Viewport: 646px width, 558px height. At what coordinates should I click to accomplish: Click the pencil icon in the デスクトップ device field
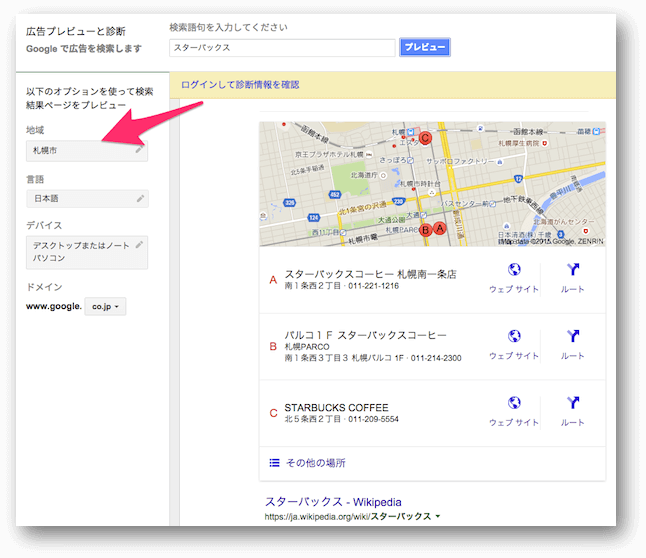point(139,244)
